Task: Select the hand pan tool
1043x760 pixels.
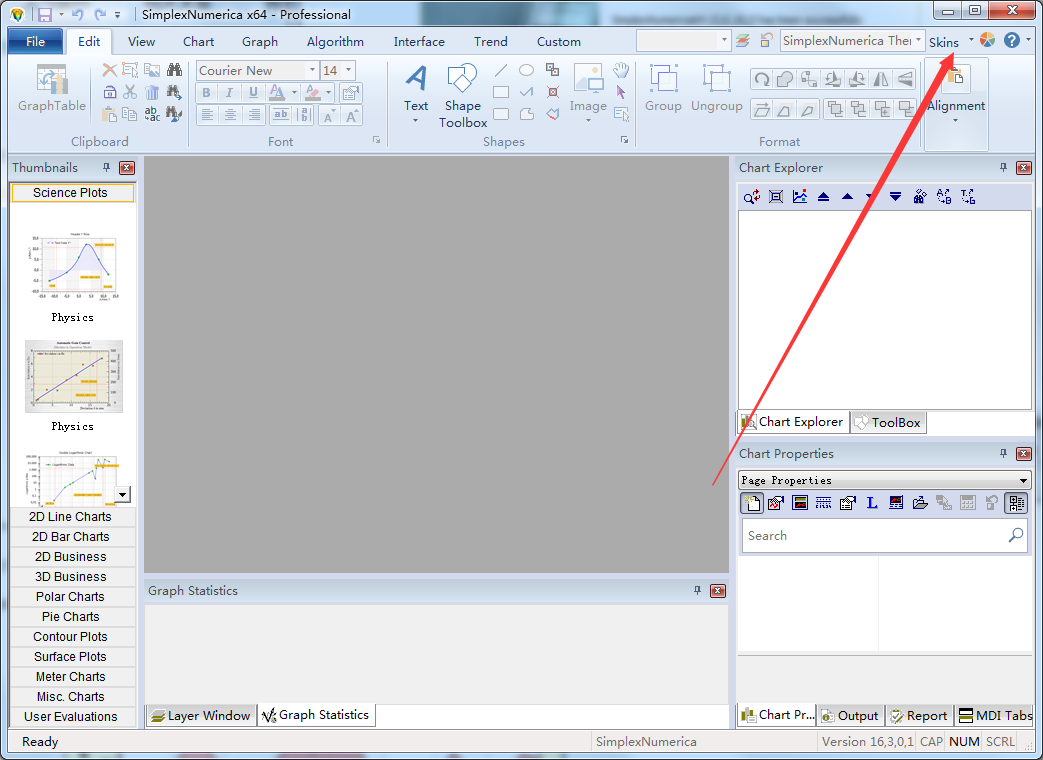Action: [x=621, y=70]
